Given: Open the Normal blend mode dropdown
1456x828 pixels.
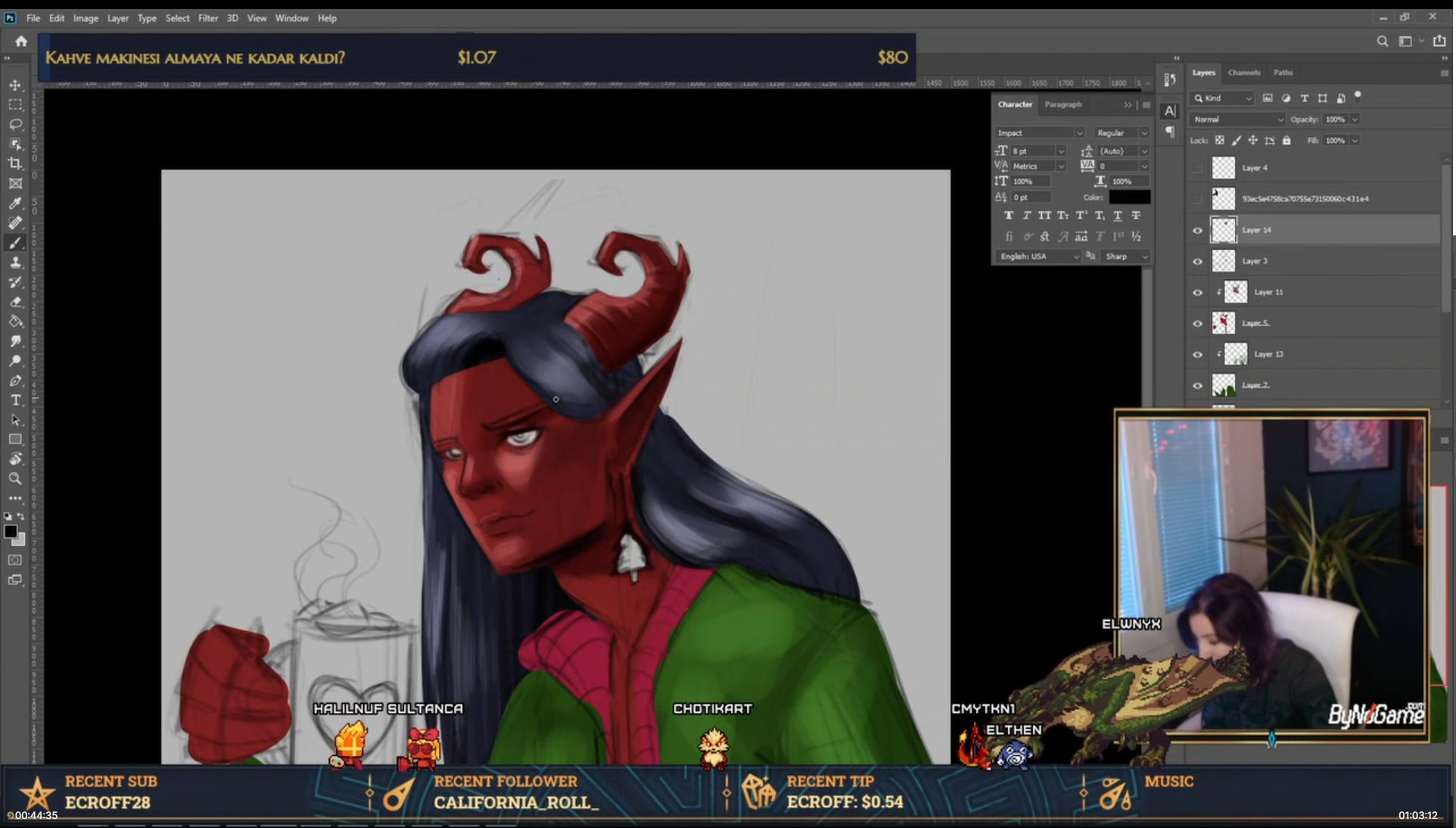Looking at the screenshot, I should [1237, 120].
